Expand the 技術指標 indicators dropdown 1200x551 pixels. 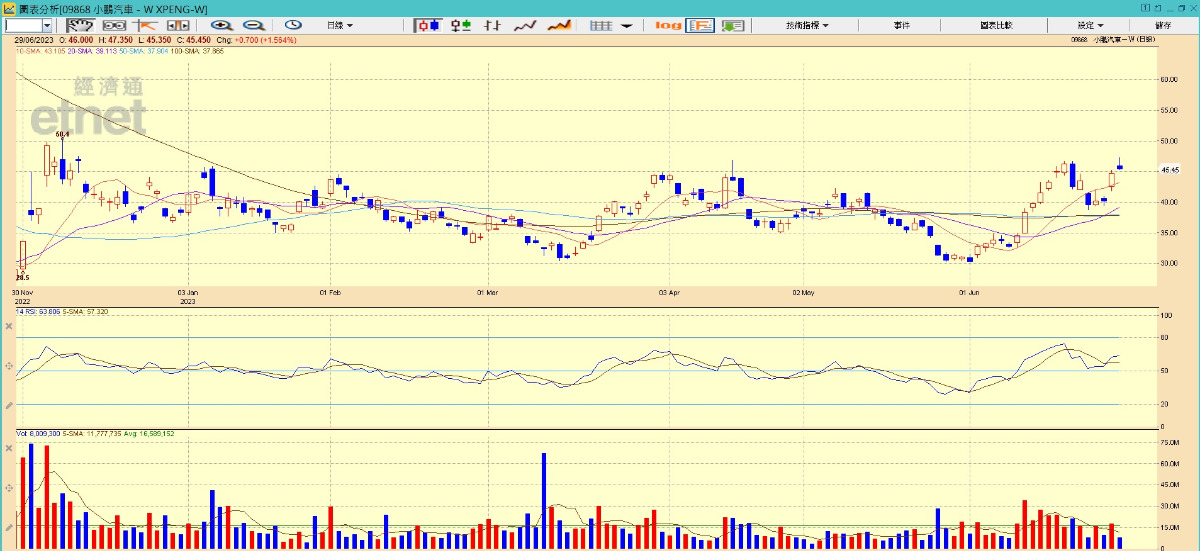[807, 25]
